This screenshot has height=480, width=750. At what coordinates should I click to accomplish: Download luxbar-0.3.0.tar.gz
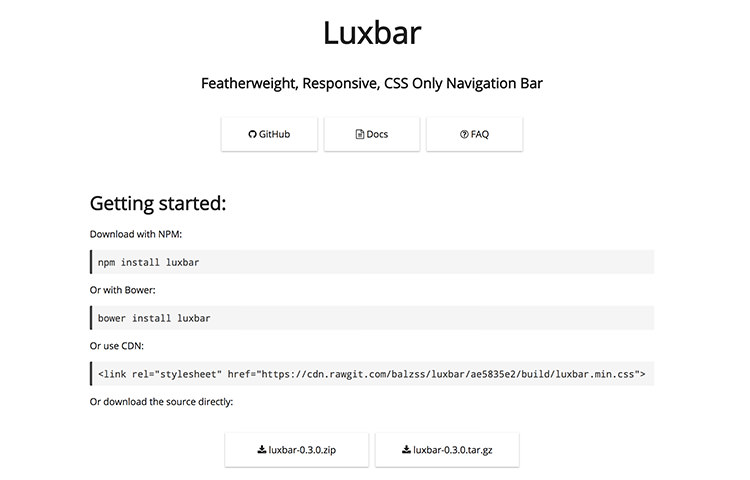click(x=447, y=450)
